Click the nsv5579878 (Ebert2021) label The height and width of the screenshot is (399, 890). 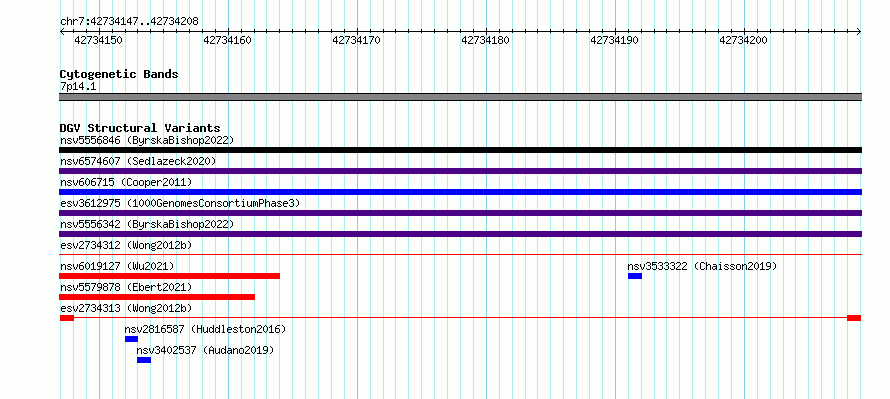click(126, 287)
